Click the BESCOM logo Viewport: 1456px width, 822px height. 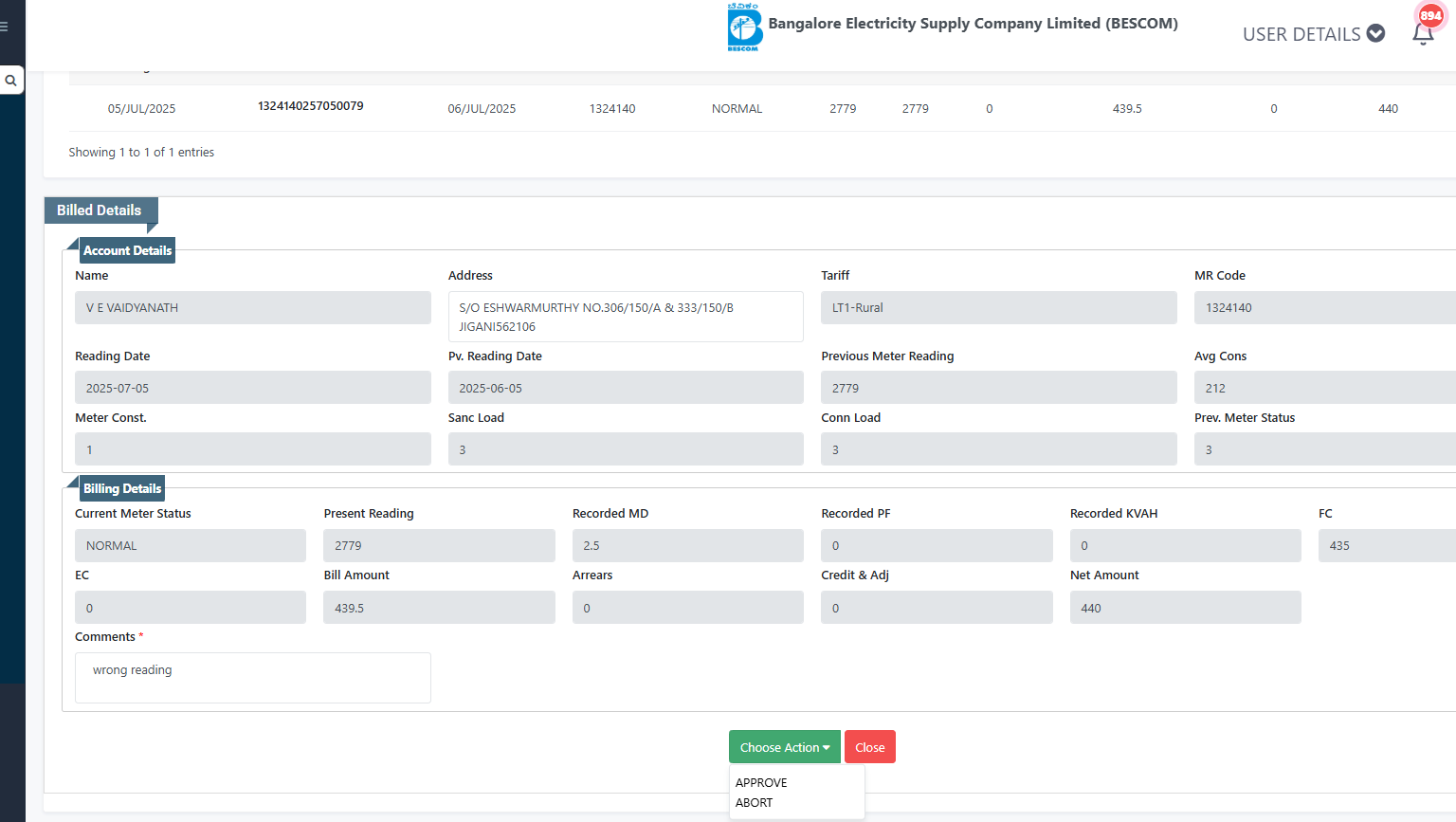tap(744, 27)
